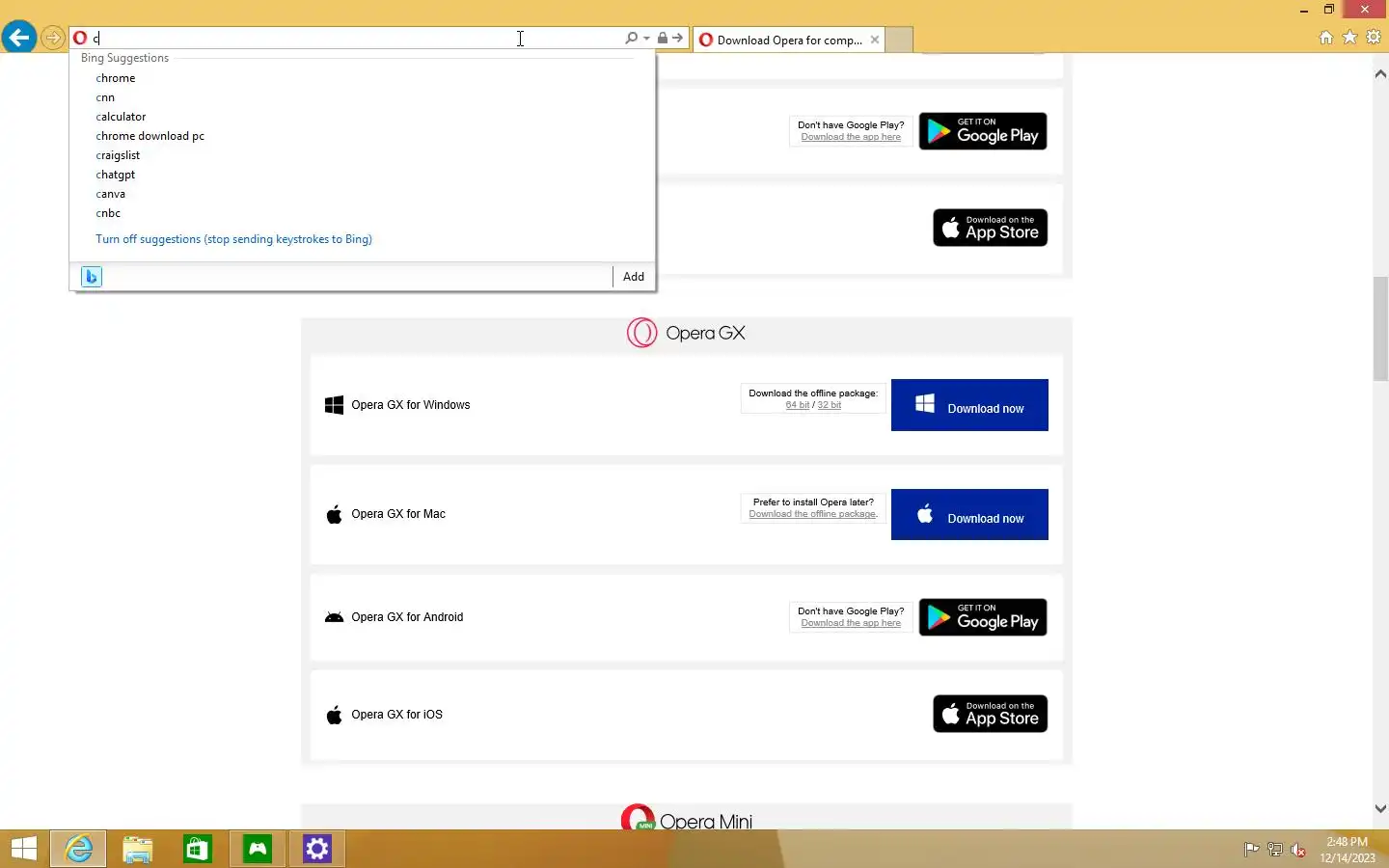1389x868 pixels.
Task: Click Opera GX for Windows 32 bit link
Action: pyautogui.click(x=830, y=405)
